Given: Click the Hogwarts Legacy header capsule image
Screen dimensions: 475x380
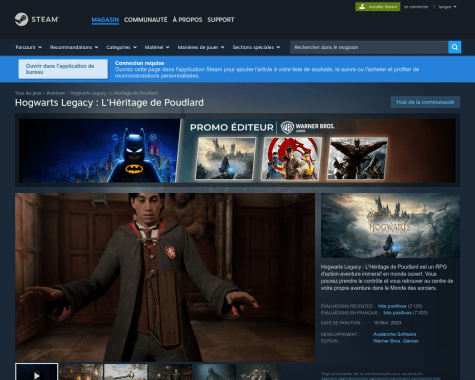Looking at the screenshot, I should coord(390,226).
